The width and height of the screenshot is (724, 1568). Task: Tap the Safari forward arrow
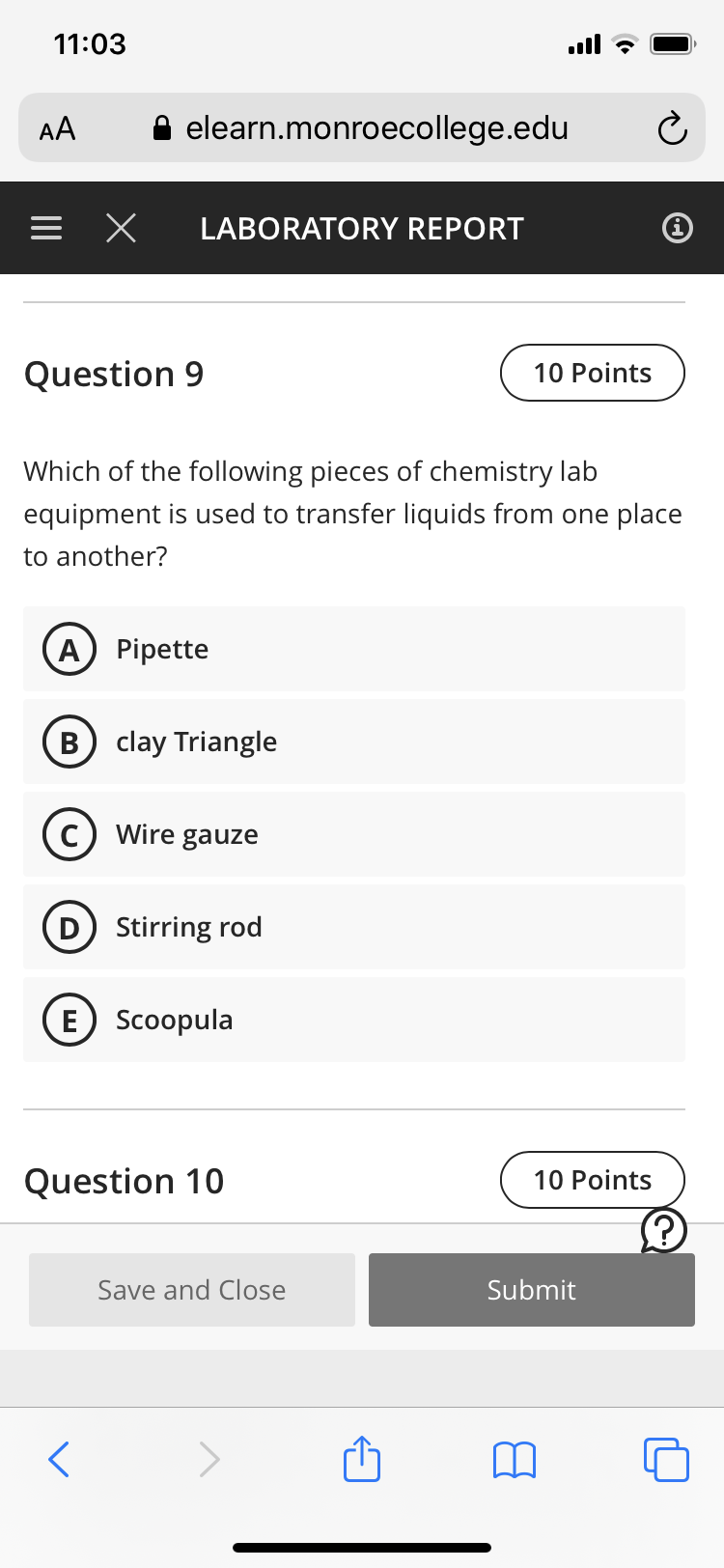(209, 1459)
